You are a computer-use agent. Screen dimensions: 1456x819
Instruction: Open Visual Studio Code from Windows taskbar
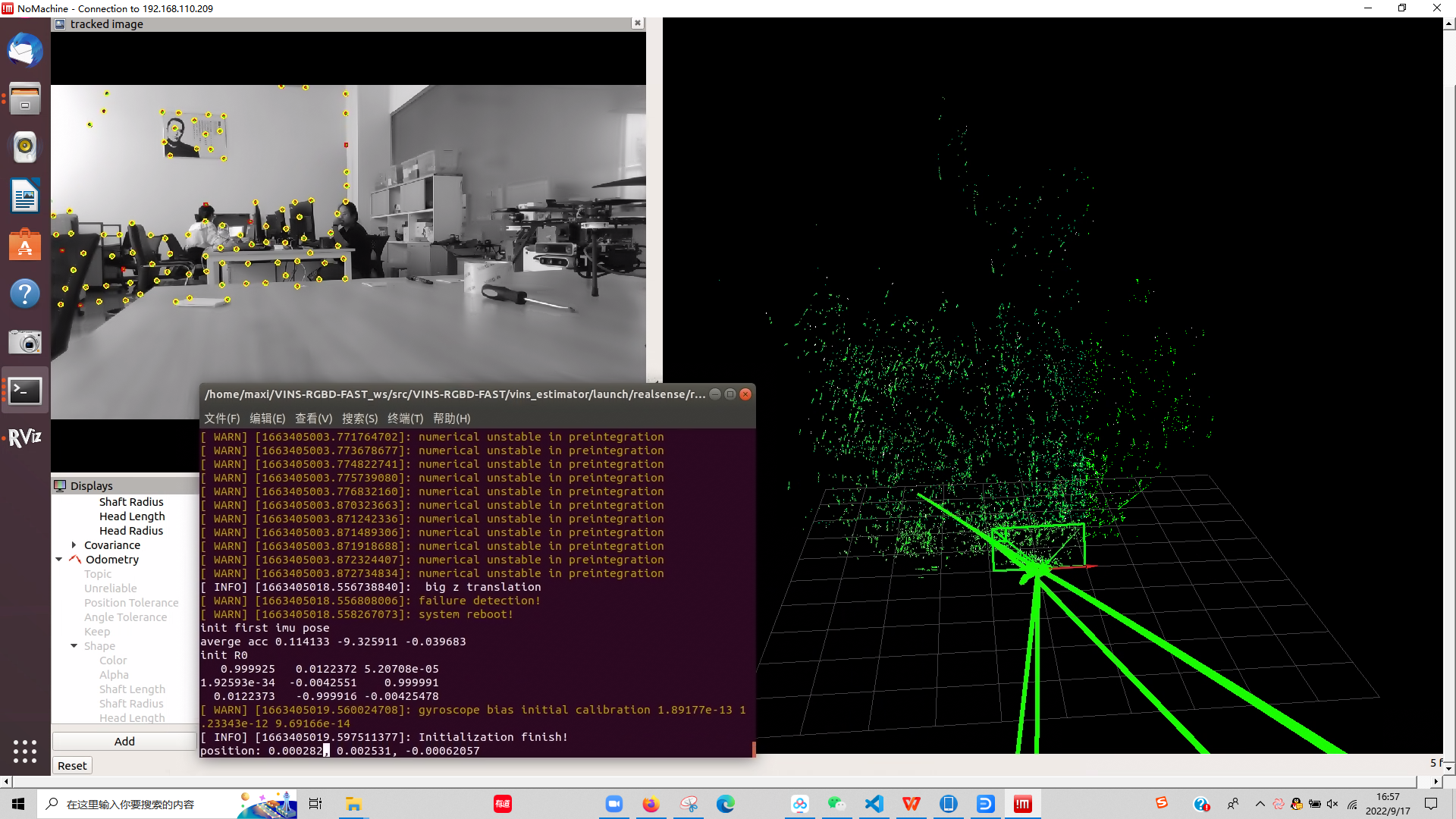874,804
